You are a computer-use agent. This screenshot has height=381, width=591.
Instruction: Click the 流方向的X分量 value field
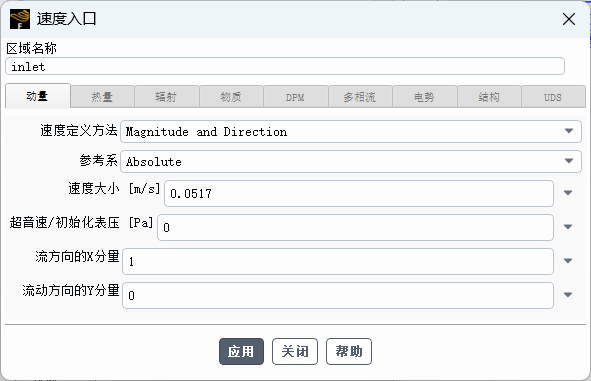pyautogui.click(x=338, y=261)
